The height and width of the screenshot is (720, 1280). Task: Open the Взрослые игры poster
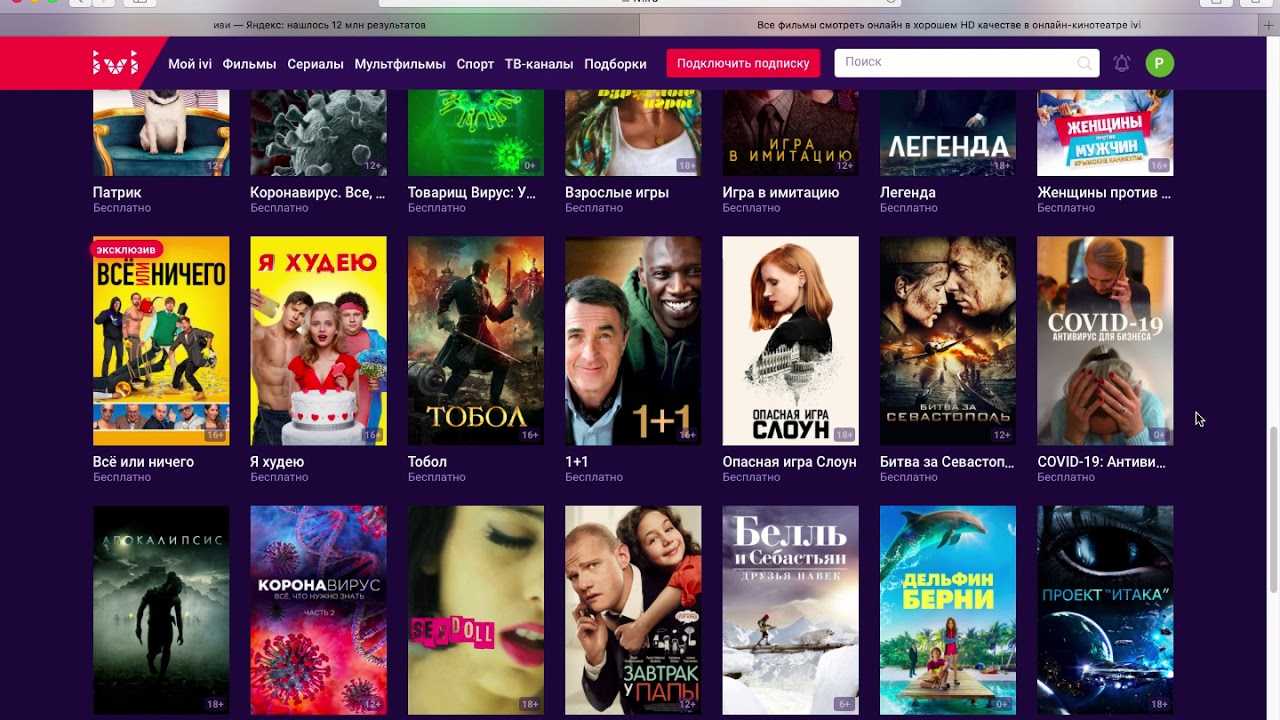click(633, 132)
